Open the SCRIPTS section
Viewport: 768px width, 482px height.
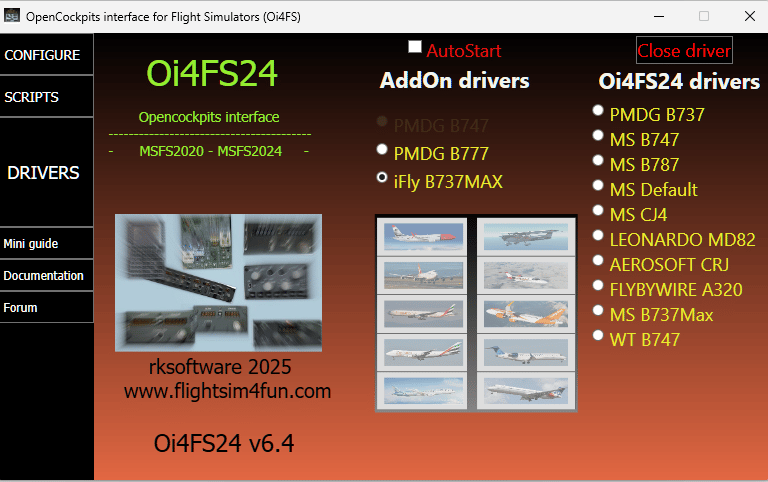[x=47, y=96]
